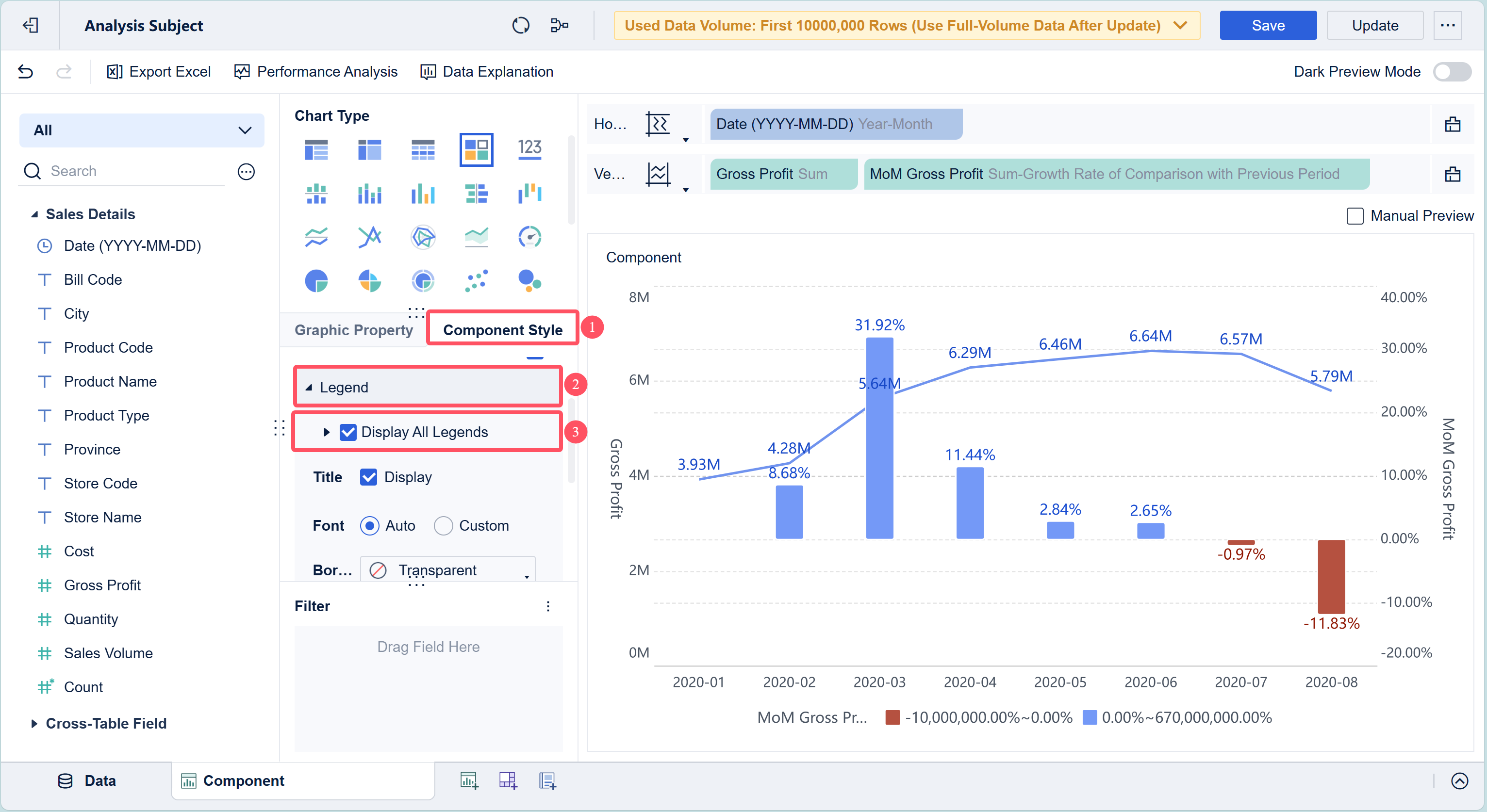Select the gauge chart type icon
The width and height of the screenshot is (1487, 812).
[529, 237]
